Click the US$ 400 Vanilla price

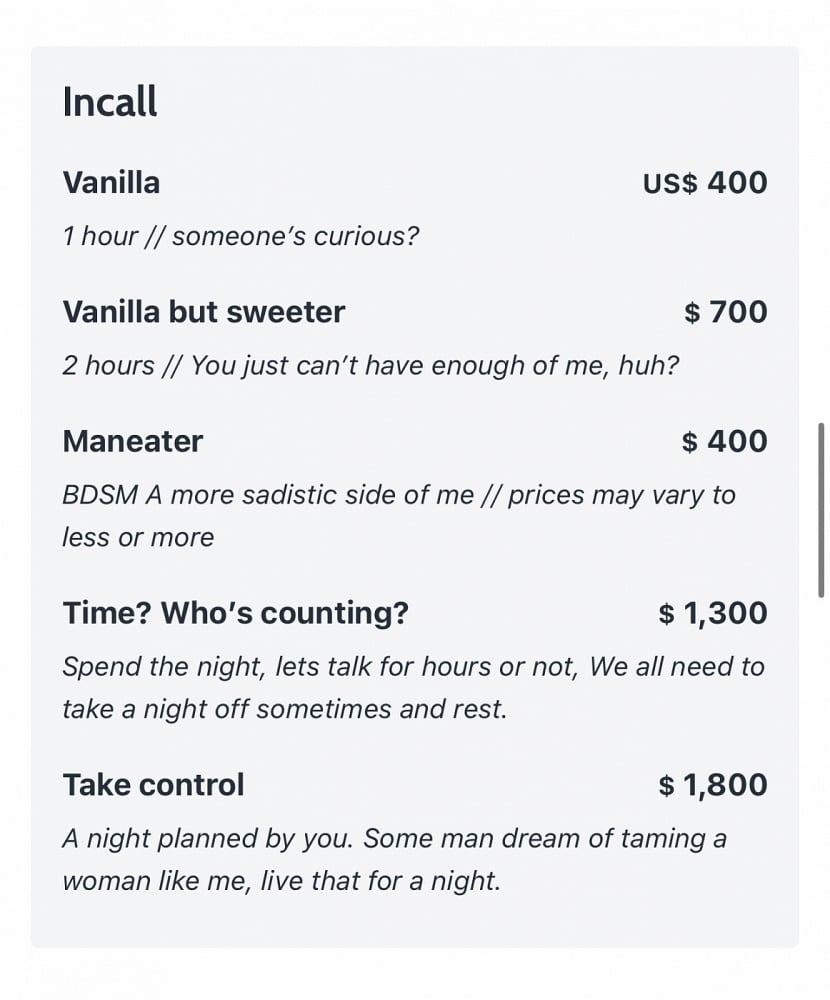pyautogui.click(x=705, y=183)
